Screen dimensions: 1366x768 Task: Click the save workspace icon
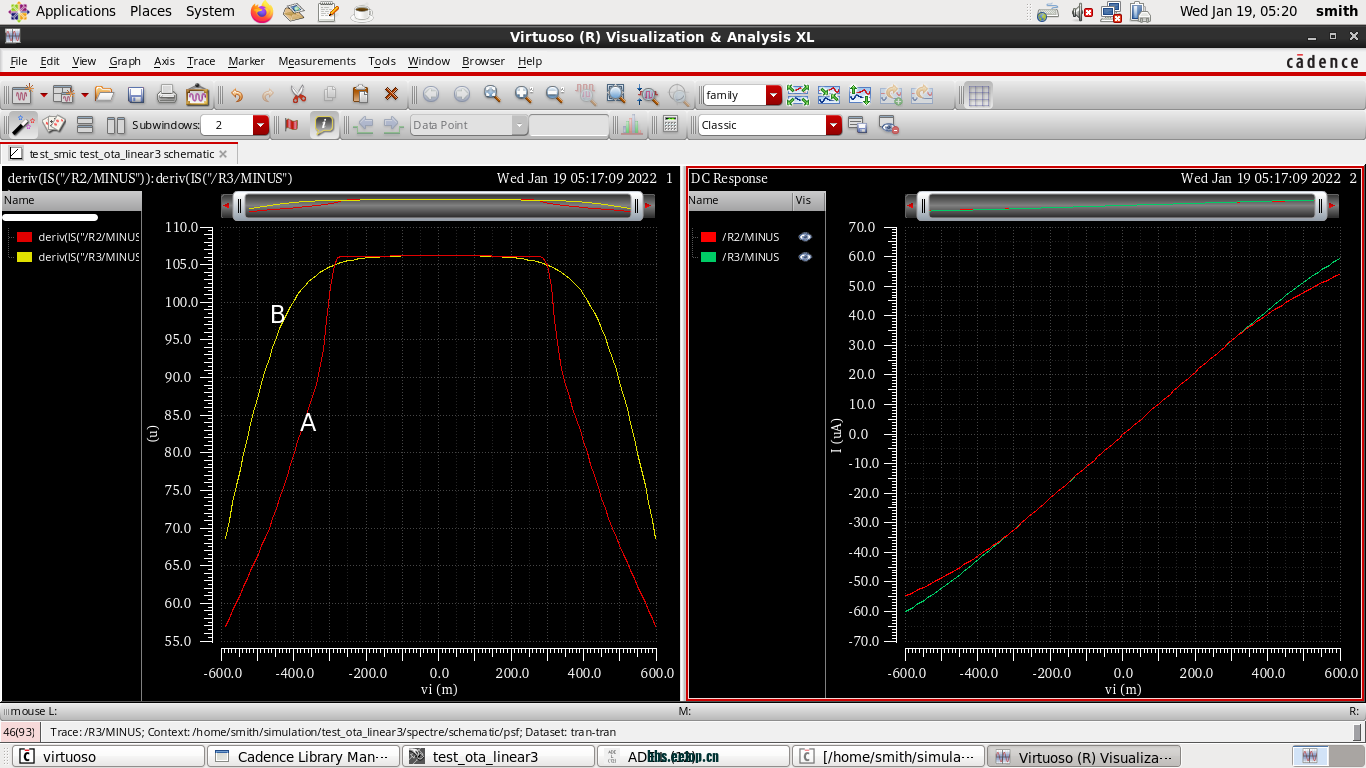pyautogui.click(x=857, y=125)
